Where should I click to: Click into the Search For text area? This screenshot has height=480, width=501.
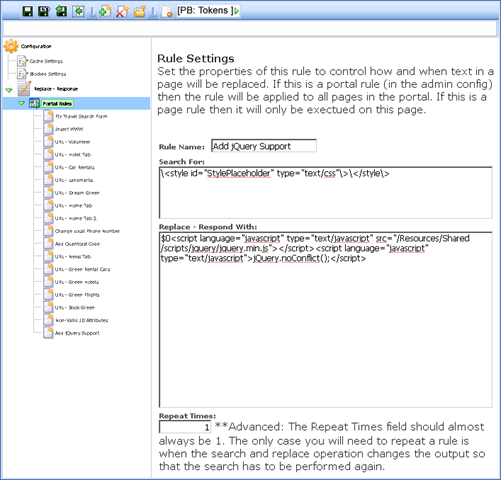325,192
